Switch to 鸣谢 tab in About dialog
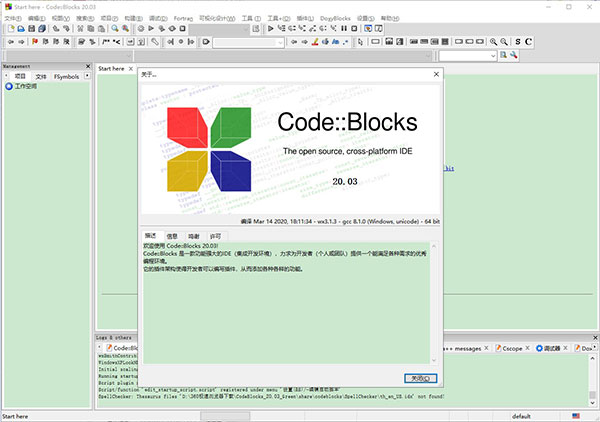 pyautogui.click(x=194, y=236)
